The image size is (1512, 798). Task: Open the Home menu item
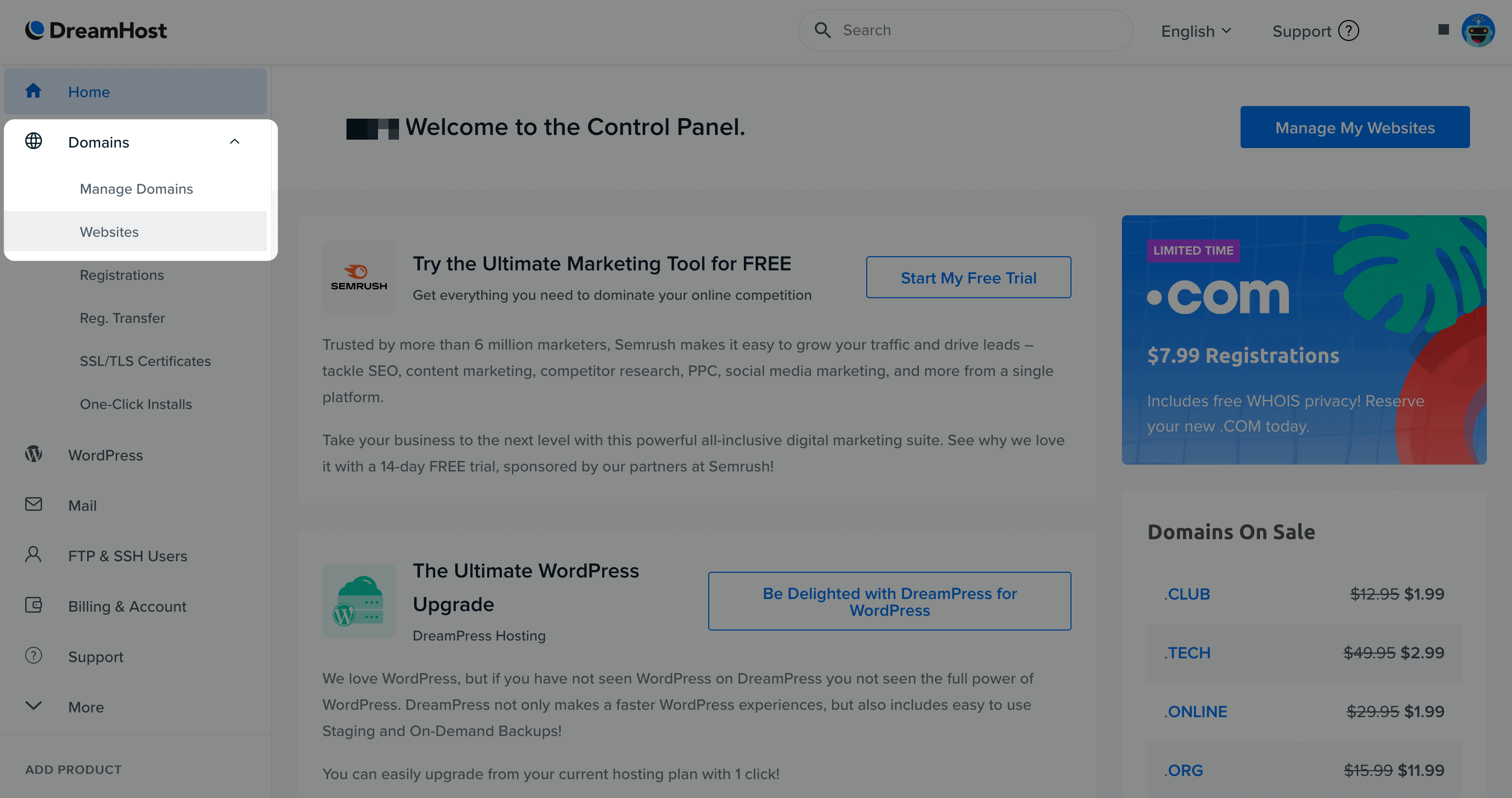coord(135,91)
